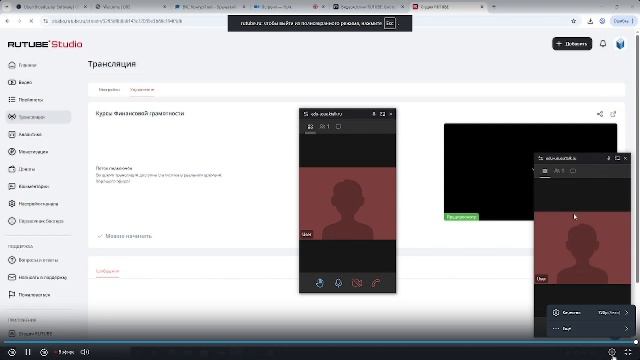The height and width of the screenshot is (360, 640).
Task: Go back with the browser arrow
Action: point(7,21)
